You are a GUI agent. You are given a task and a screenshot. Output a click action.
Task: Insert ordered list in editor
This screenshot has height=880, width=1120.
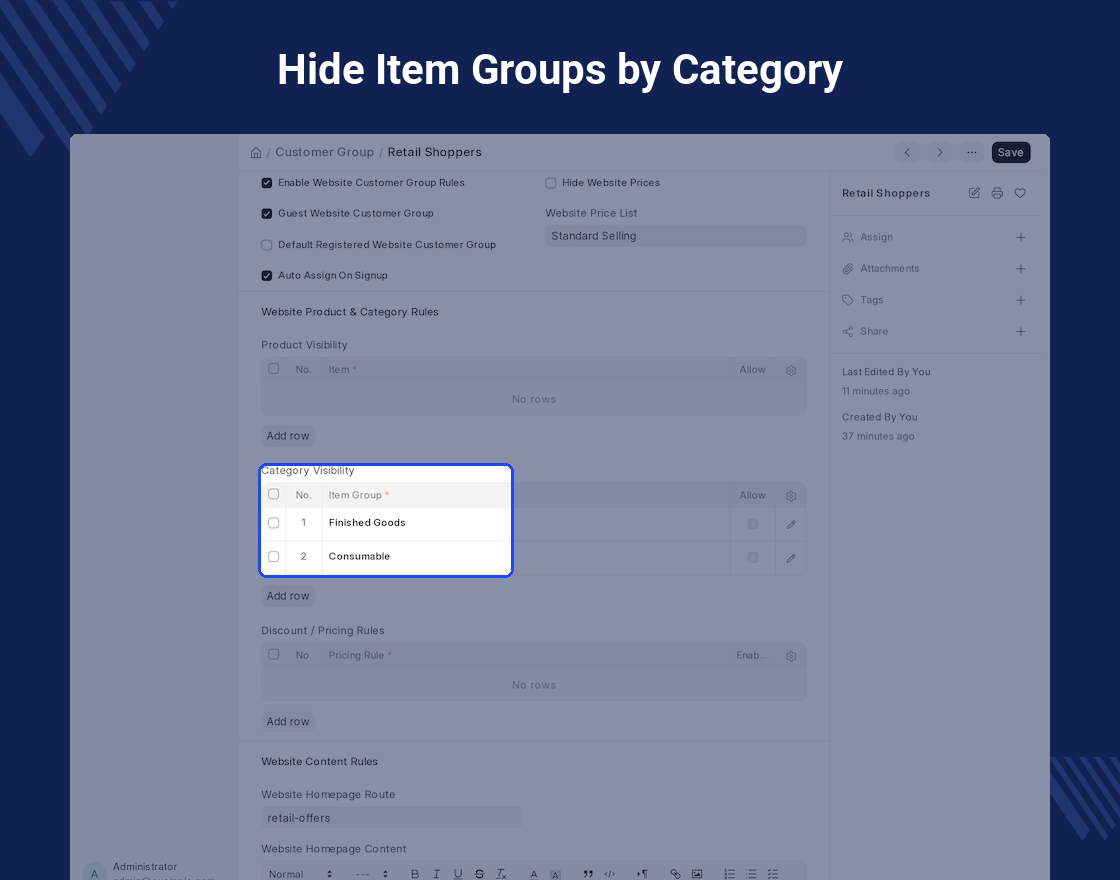point(729,874)
